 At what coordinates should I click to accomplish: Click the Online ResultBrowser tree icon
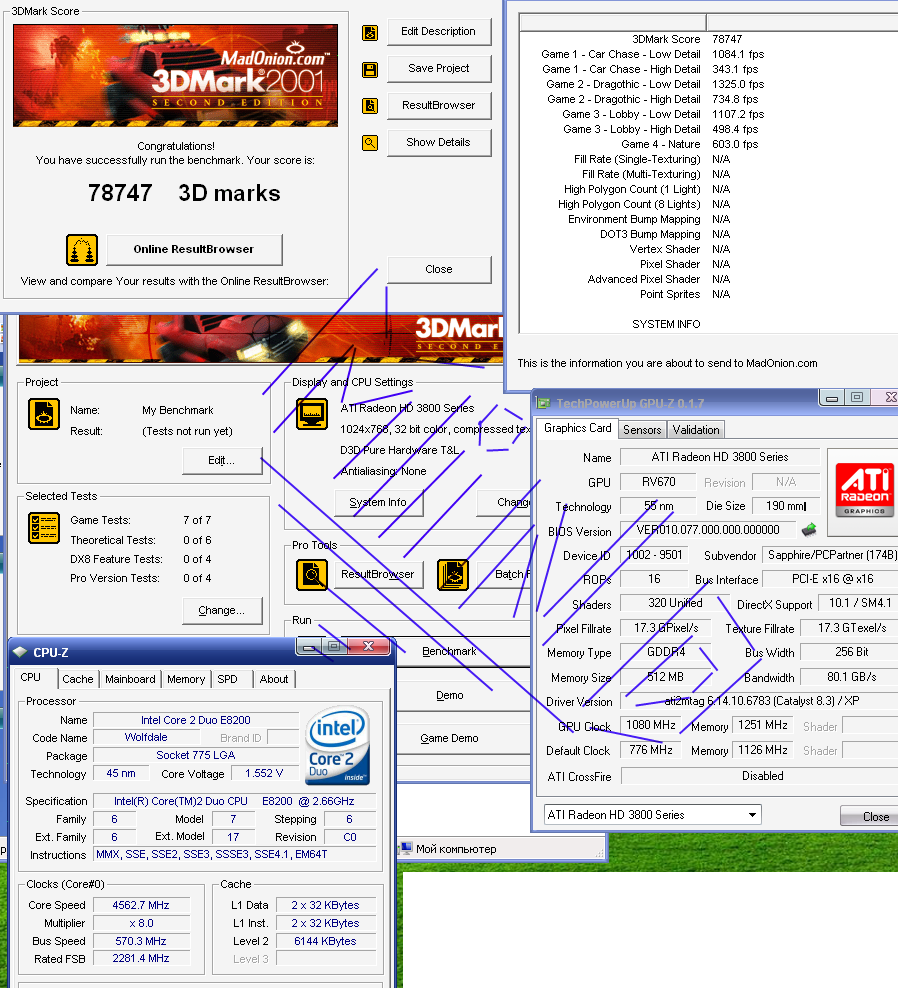(x=82, y=250)
